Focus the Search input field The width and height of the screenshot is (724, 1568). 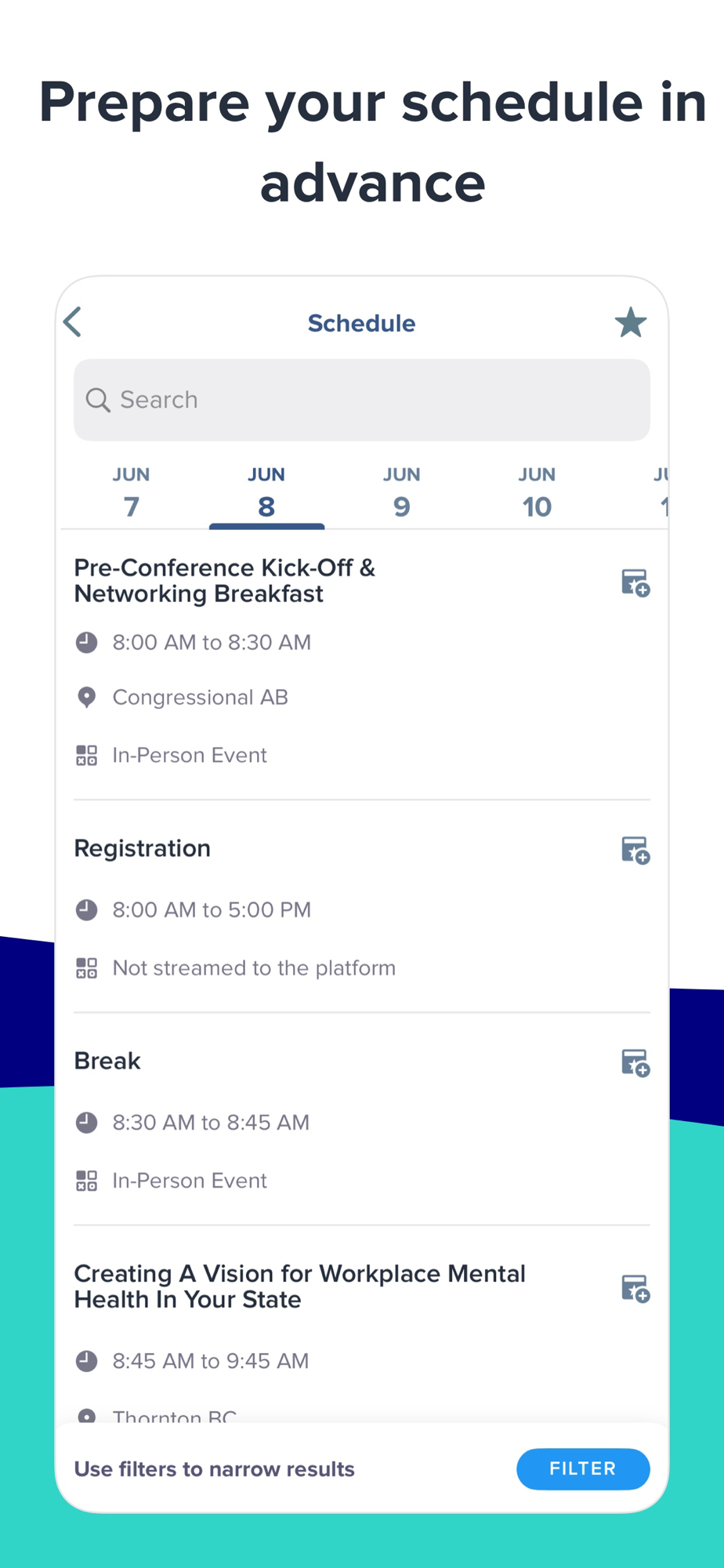coord(362,400)
